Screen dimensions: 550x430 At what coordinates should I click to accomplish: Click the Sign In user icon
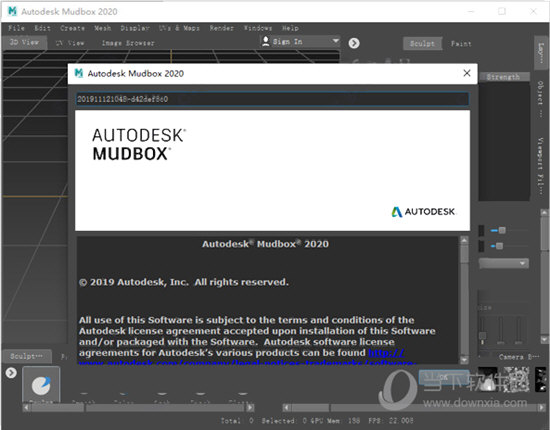point(266,41)
